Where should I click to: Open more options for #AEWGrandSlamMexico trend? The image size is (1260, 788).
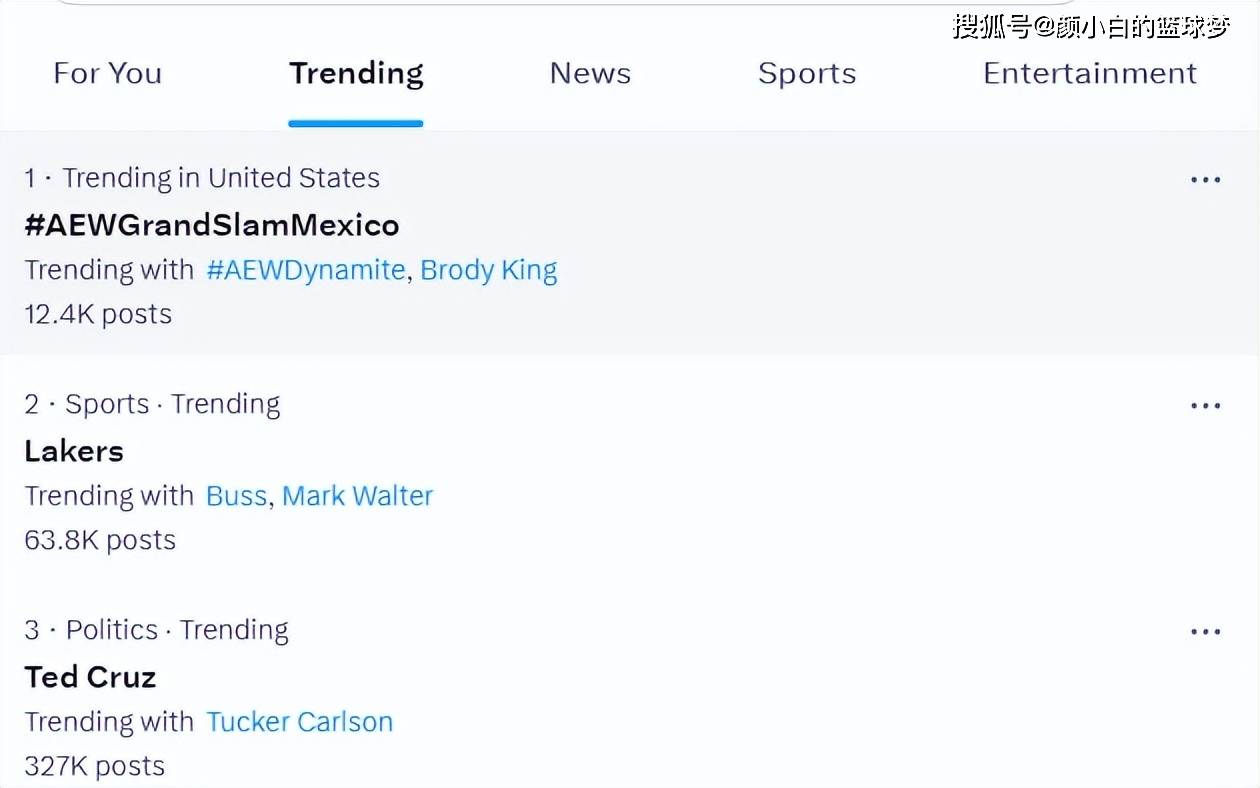pos(1205,180)
